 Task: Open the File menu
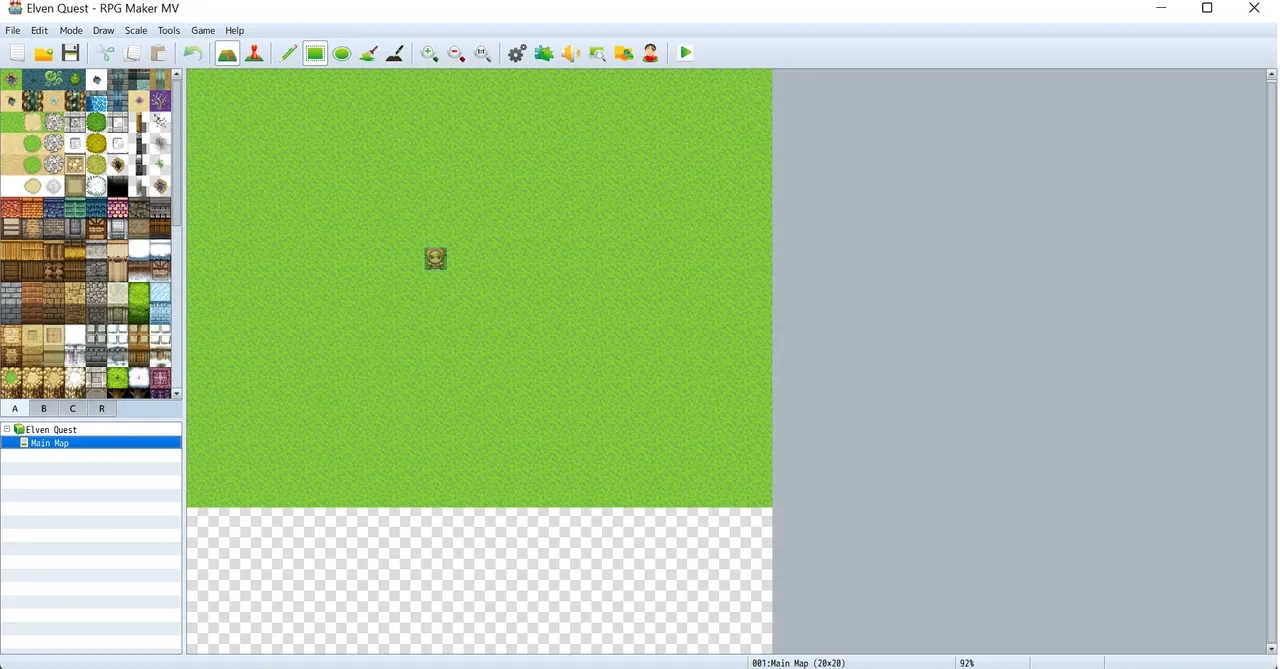[13, 31]
